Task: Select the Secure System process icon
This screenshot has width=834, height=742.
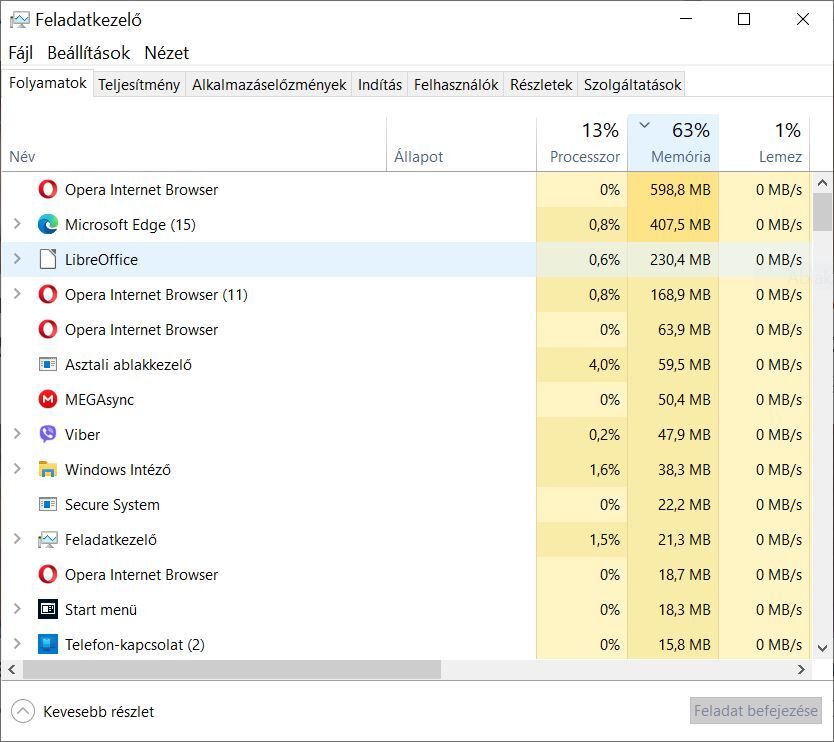Action: 48,505
